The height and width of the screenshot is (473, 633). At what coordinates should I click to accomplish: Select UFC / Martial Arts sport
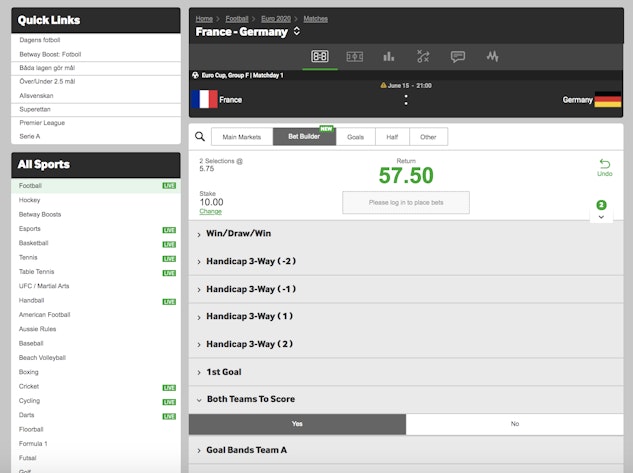(x=96, y=286)
